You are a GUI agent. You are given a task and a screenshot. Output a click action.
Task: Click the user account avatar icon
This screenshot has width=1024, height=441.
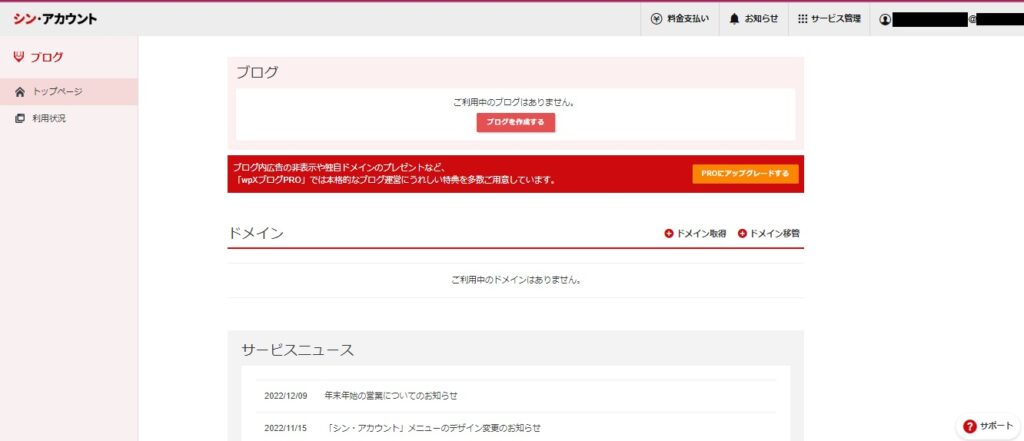[x=884, y=19]
